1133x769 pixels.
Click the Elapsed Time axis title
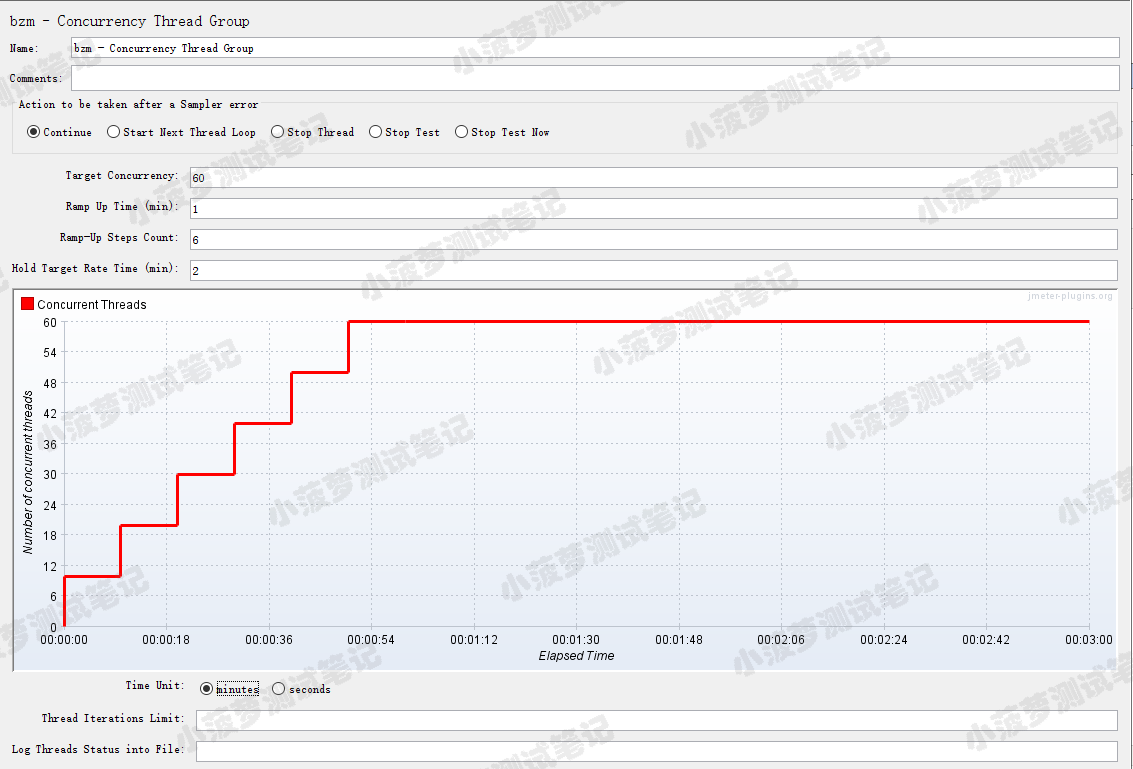(576, 656)
